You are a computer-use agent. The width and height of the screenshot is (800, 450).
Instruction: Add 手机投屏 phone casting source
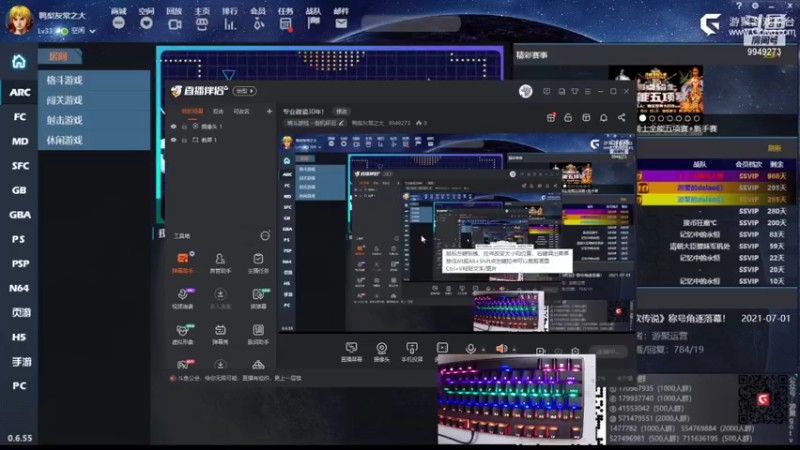click(x=412, y=352)
